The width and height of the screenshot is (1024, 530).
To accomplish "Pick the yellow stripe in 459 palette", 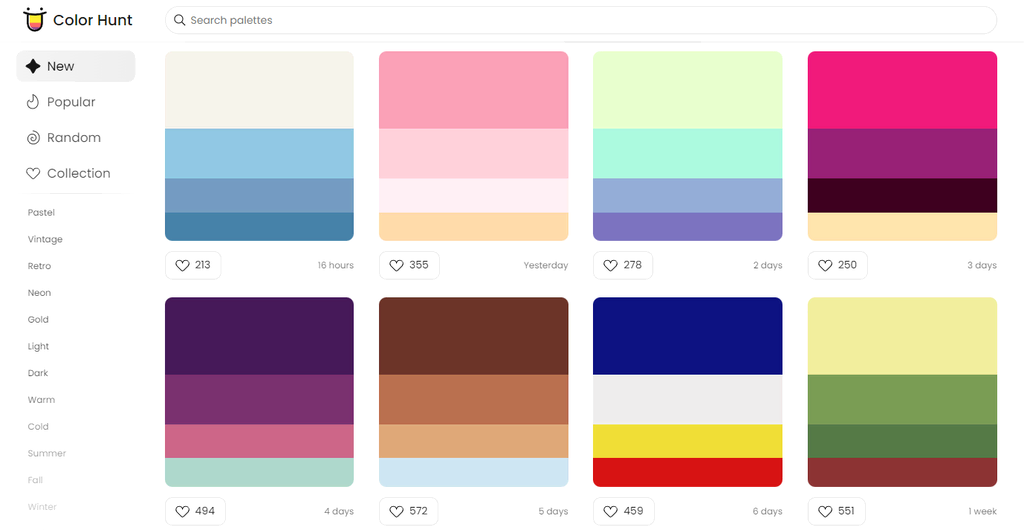I will [688, 441].
